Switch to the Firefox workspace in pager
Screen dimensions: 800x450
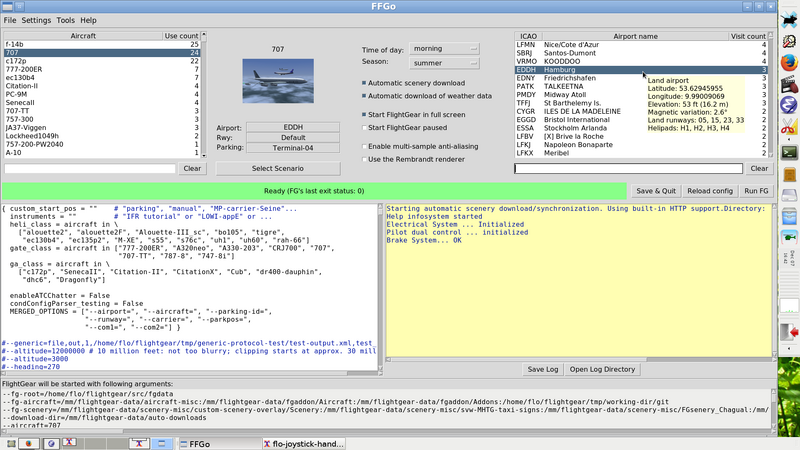[x=29, y=443]
